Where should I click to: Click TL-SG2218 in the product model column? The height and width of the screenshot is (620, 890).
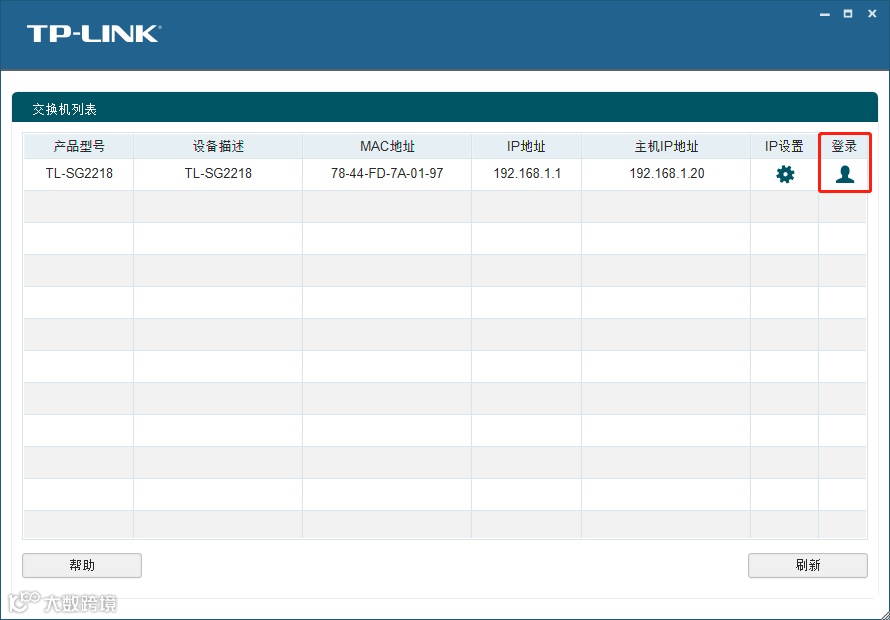79,174
